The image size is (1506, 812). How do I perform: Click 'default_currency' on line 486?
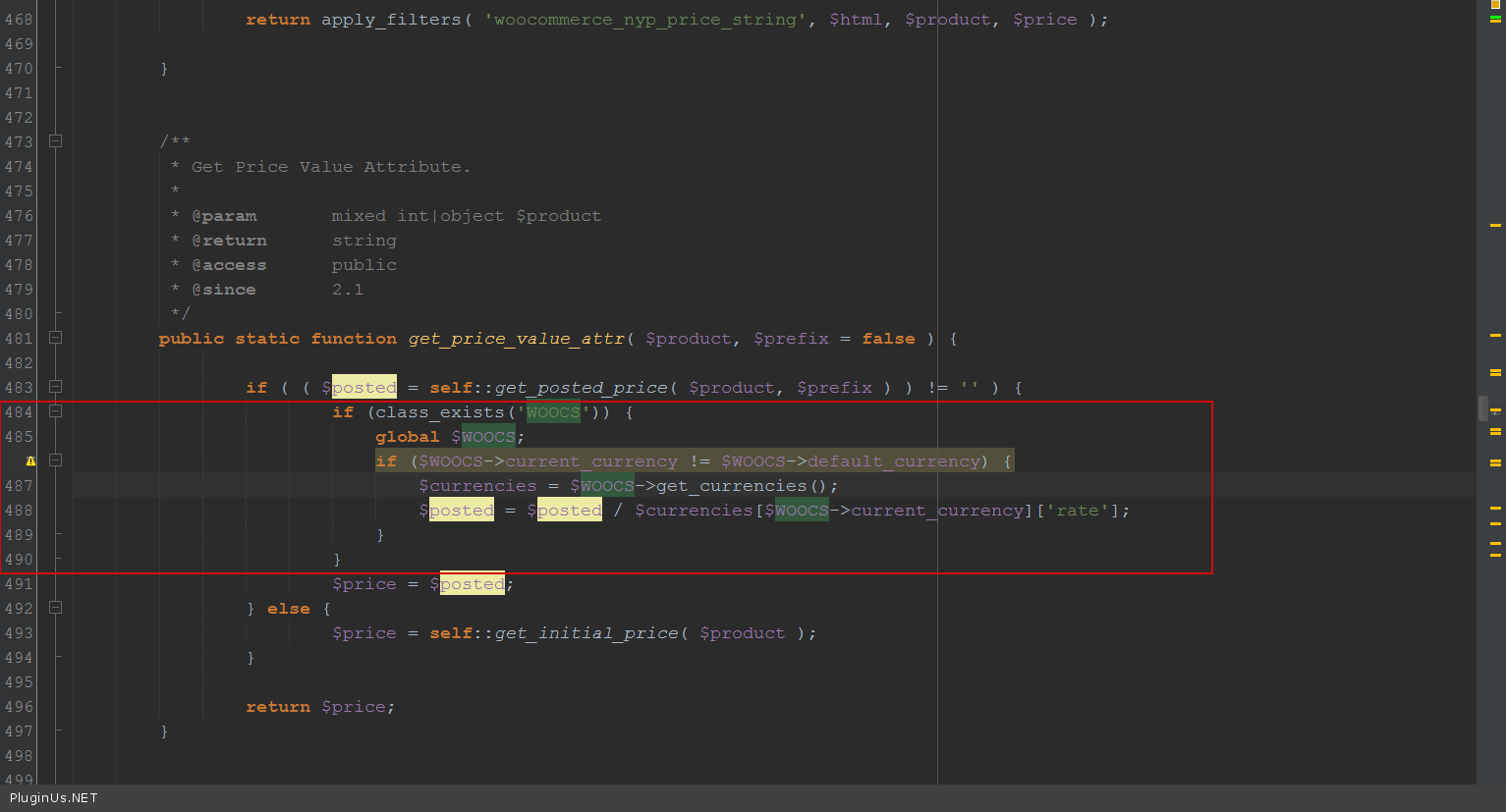pyautogui.click(x=894, y=461)
